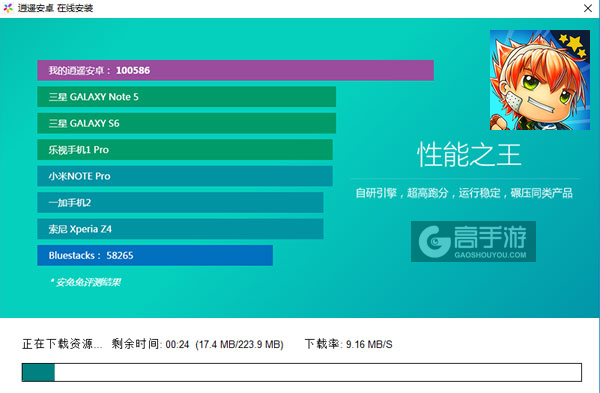Click the orange-haired game character thumbnail

(x=540, y=80)
